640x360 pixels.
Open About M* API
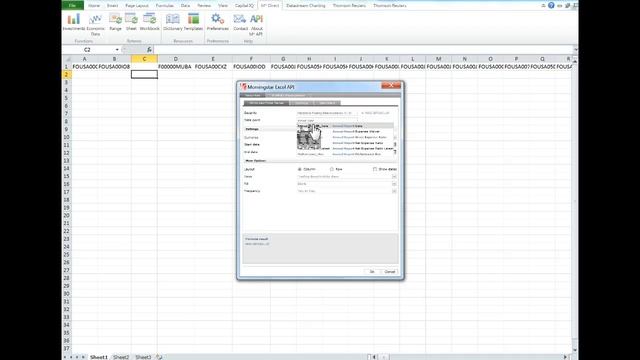coord(256,24)
